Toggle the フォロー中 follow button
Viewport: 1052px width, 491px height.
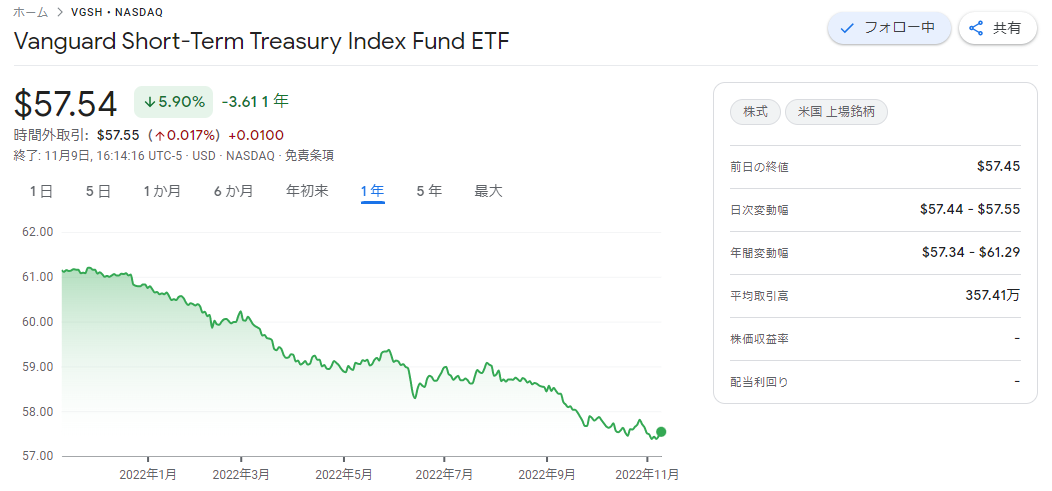pos(889,28)
